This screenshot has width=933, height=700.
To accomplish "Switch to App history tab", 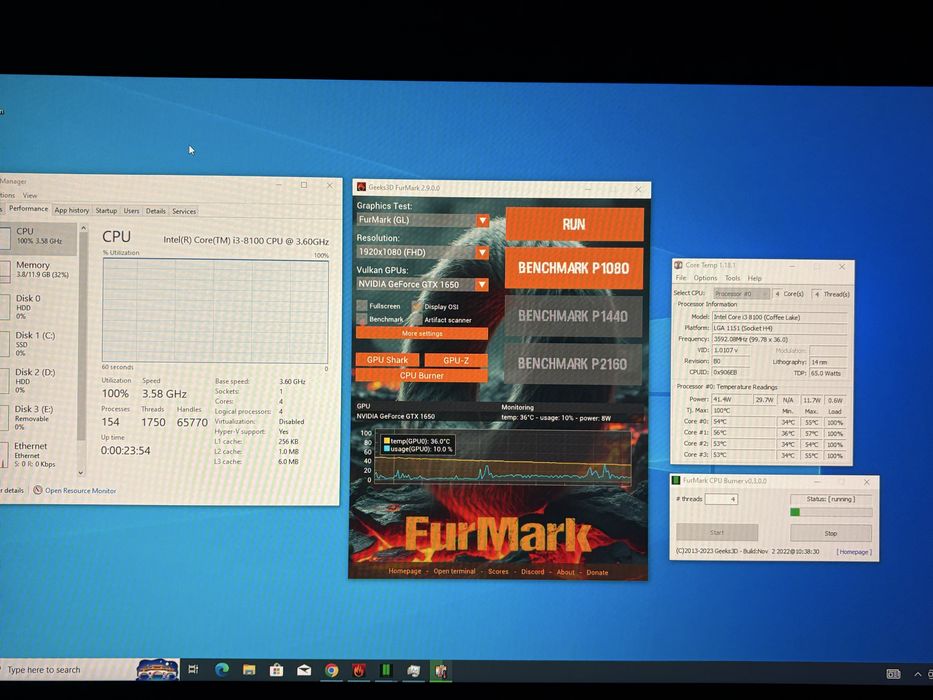I will point(71,210).
